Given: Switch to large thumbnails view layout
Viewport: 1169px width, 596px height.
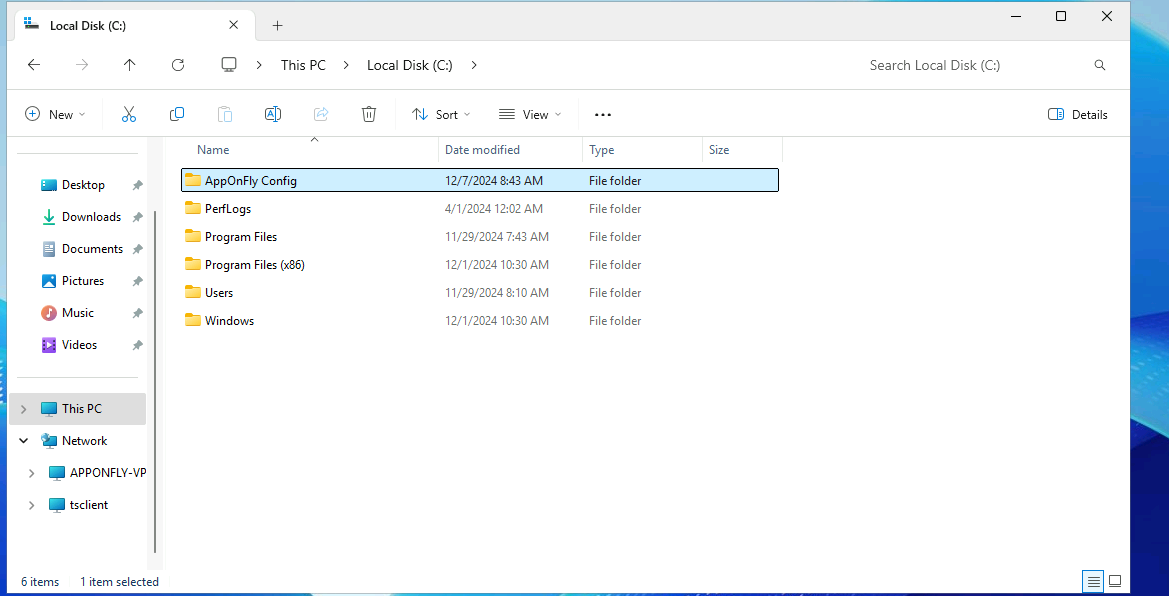Looking at the screenshot, I should (1115, 581).
